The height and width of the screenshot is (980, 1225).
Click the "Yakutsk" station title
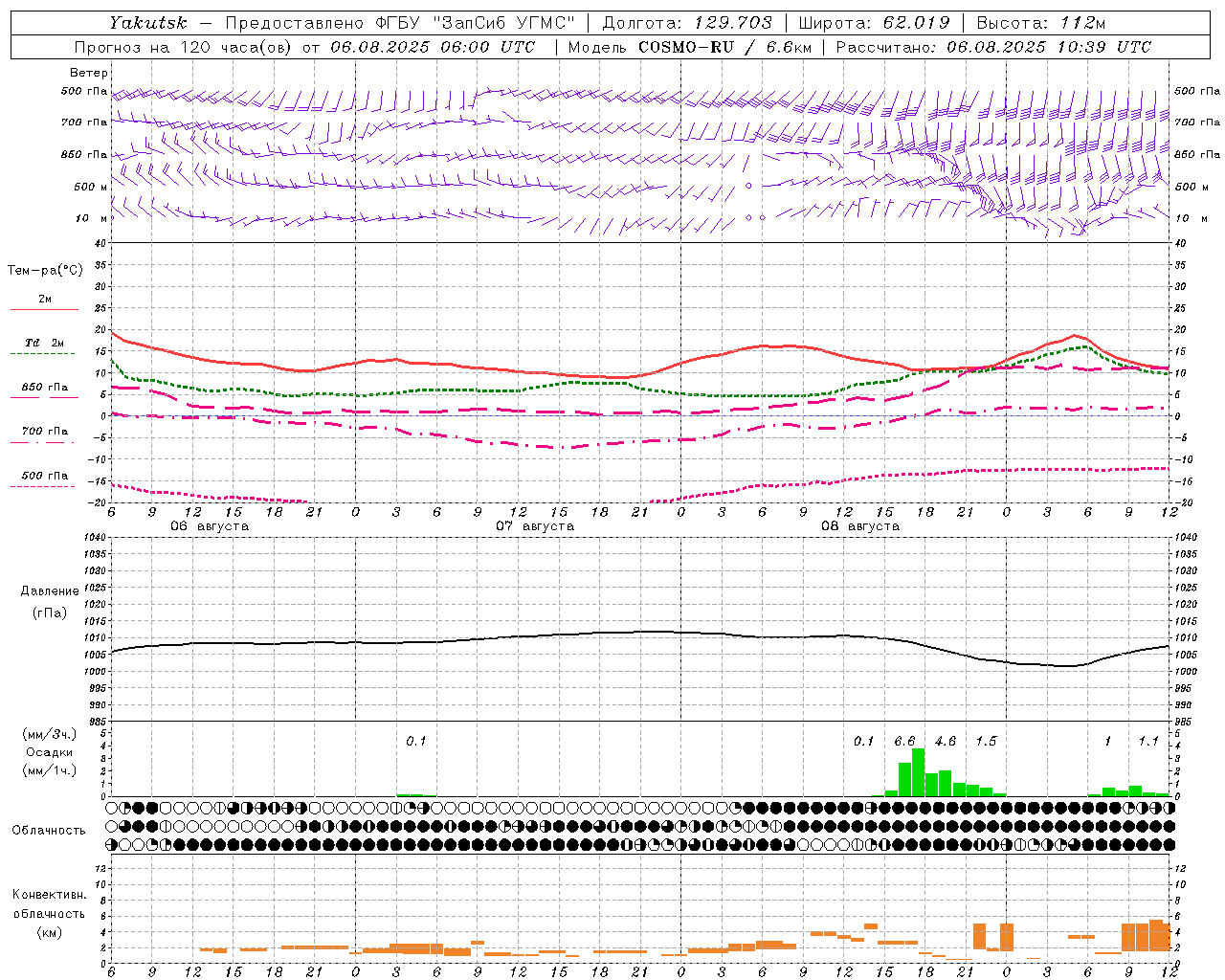click(147, 23)
